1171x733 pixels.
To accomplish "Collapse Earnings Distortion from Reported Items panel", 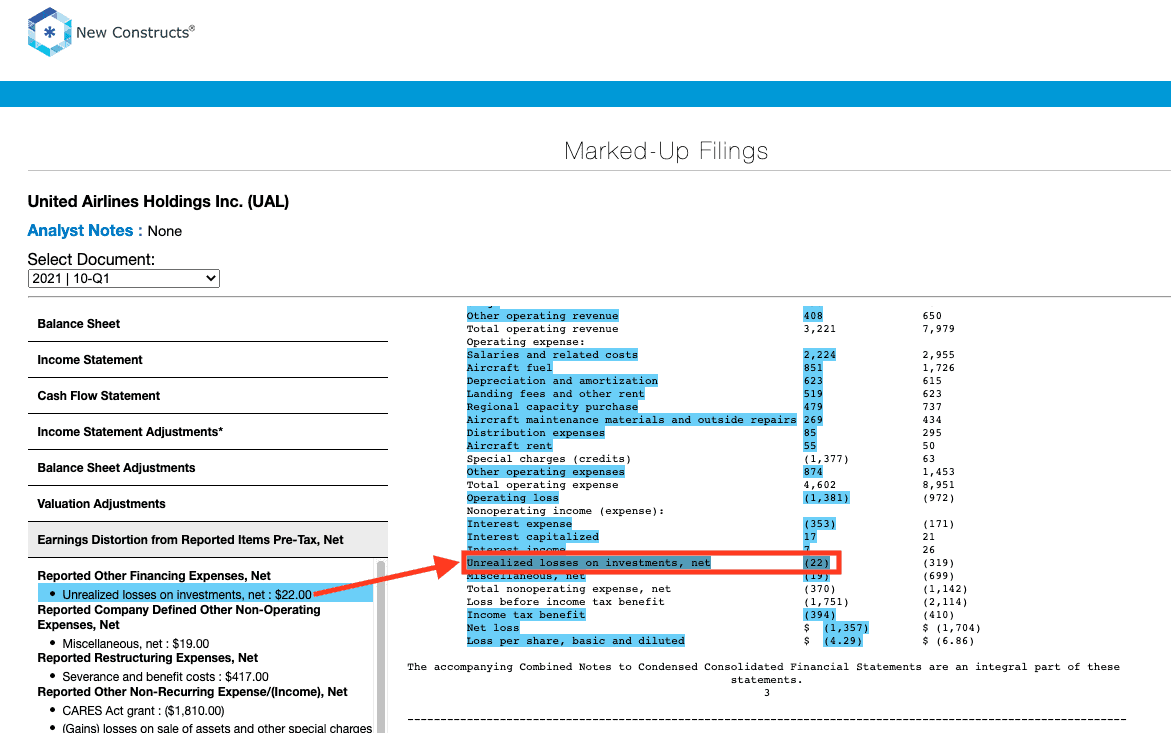I will [x=208, y=540].
